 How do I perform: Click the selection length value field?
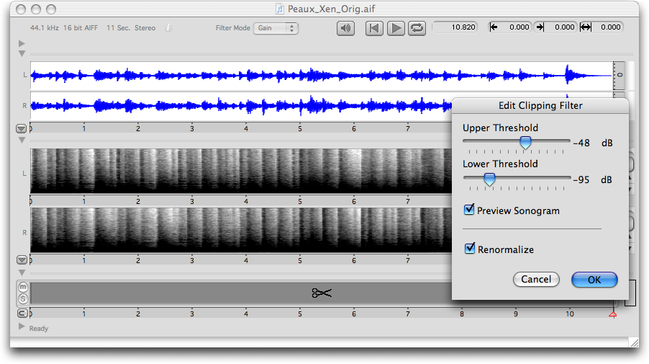(607, 27)
